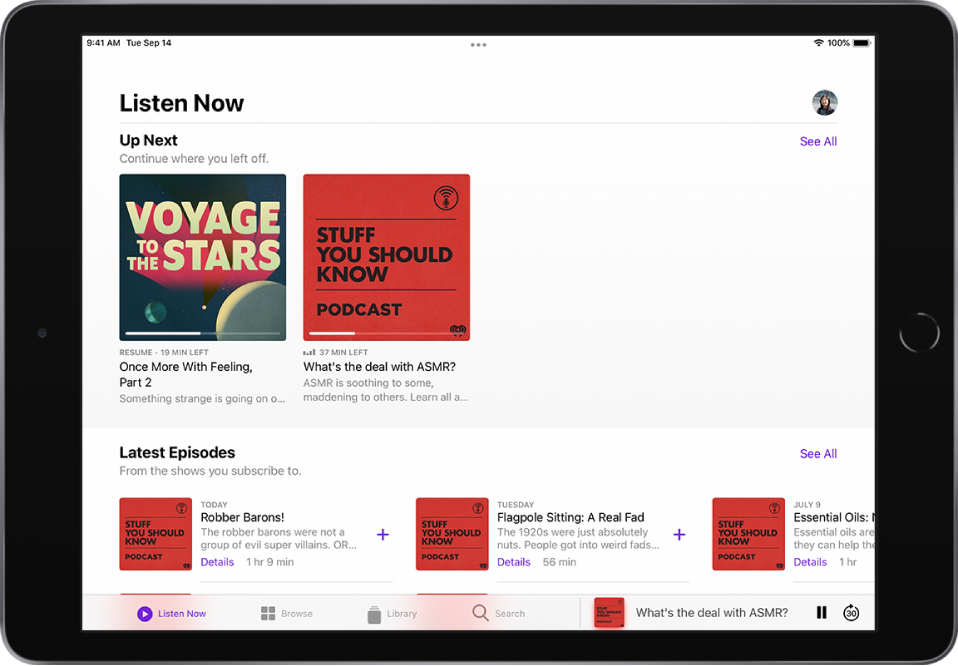Screen dimensions: 958x666
Task: Add Robber Barons episode using plus icon
Action: point(383,534)
